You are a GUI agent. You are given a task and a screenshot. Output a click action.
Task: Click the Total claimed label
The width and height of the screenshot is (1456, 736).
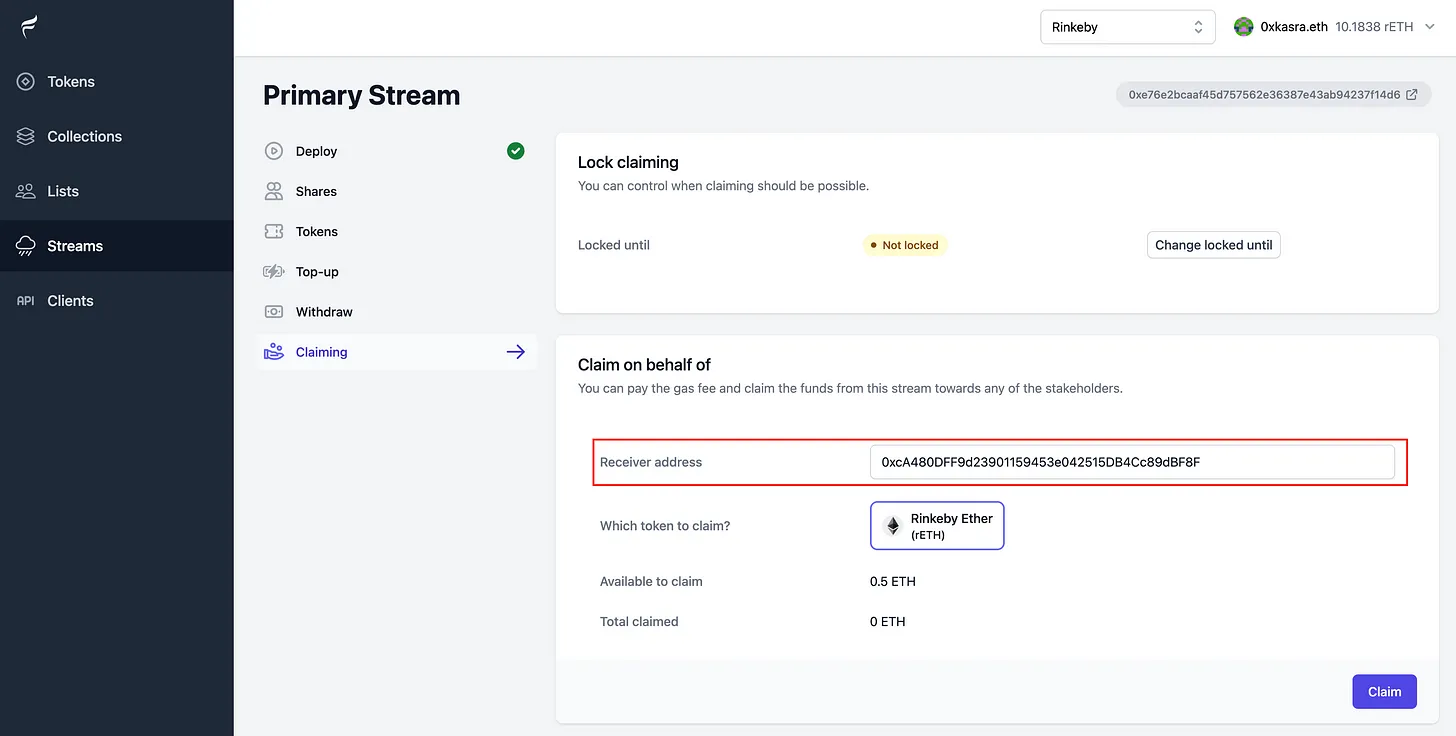[x=639, y=621]
